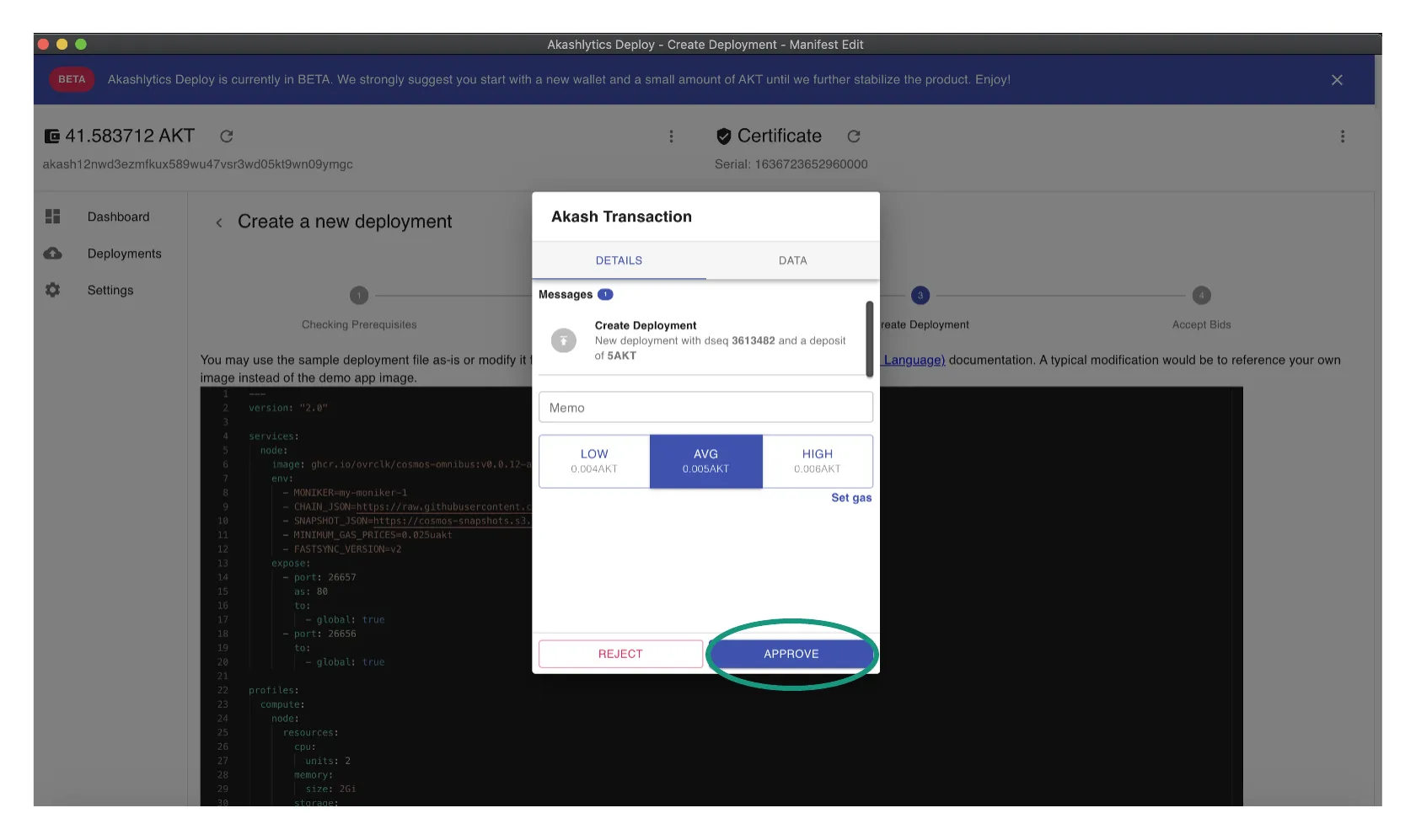Click the Settings gear icon
Viewport: 1416px width, 840px height.
point(53,290)
